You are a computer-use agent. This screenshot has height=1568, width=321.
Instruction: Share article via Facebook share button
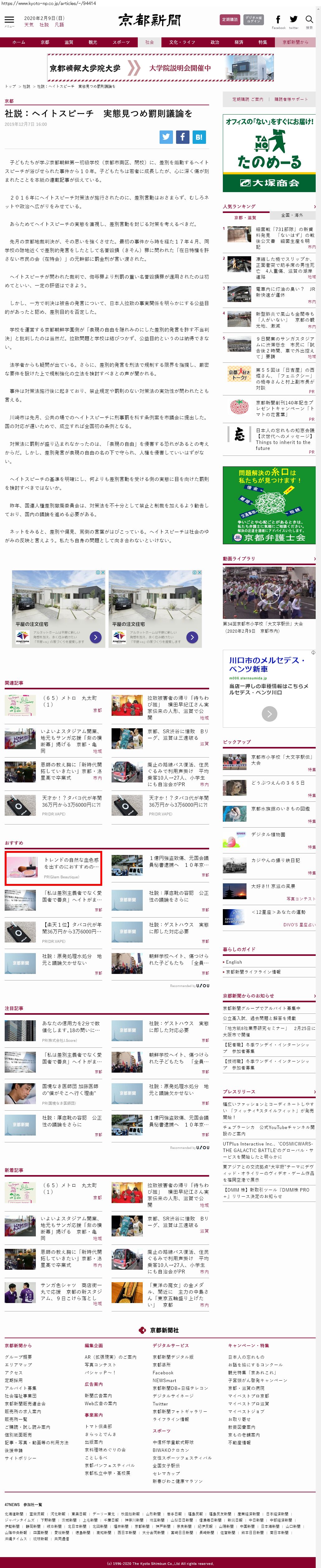click(x=182, y=137)
